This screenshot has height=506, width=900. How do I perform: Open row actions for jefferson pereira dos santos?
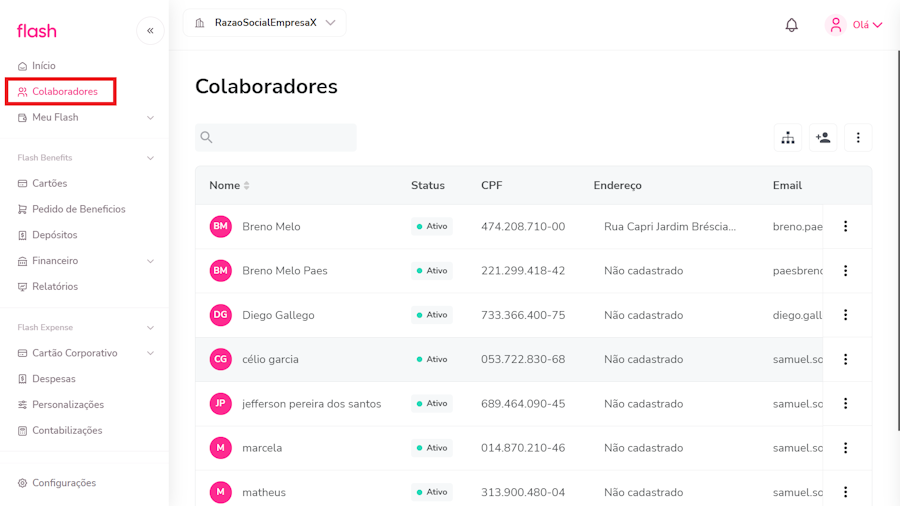[845, 404]
